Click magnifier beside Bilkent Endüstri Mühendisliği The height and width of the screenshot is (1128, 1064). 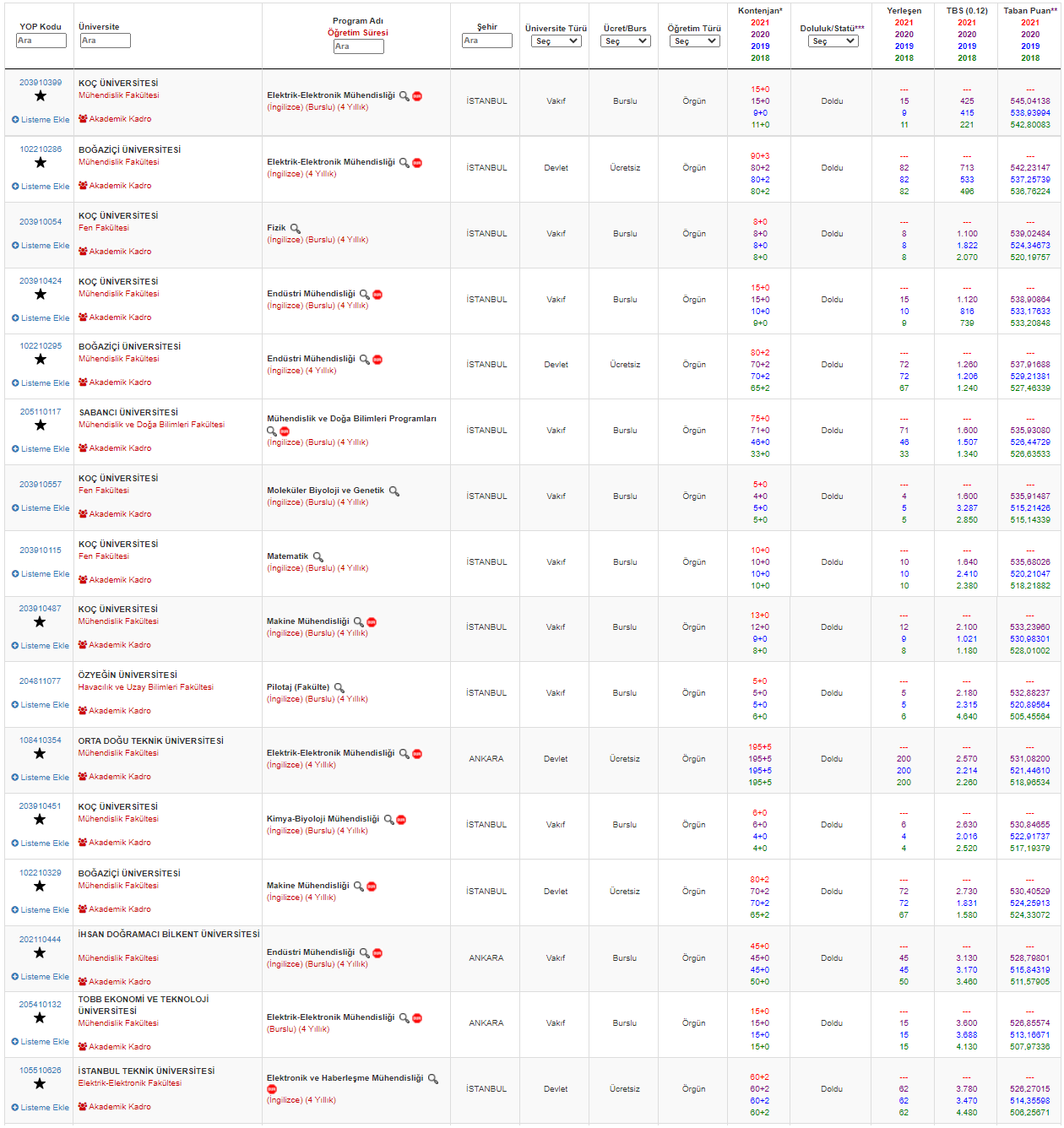(365, 953)
